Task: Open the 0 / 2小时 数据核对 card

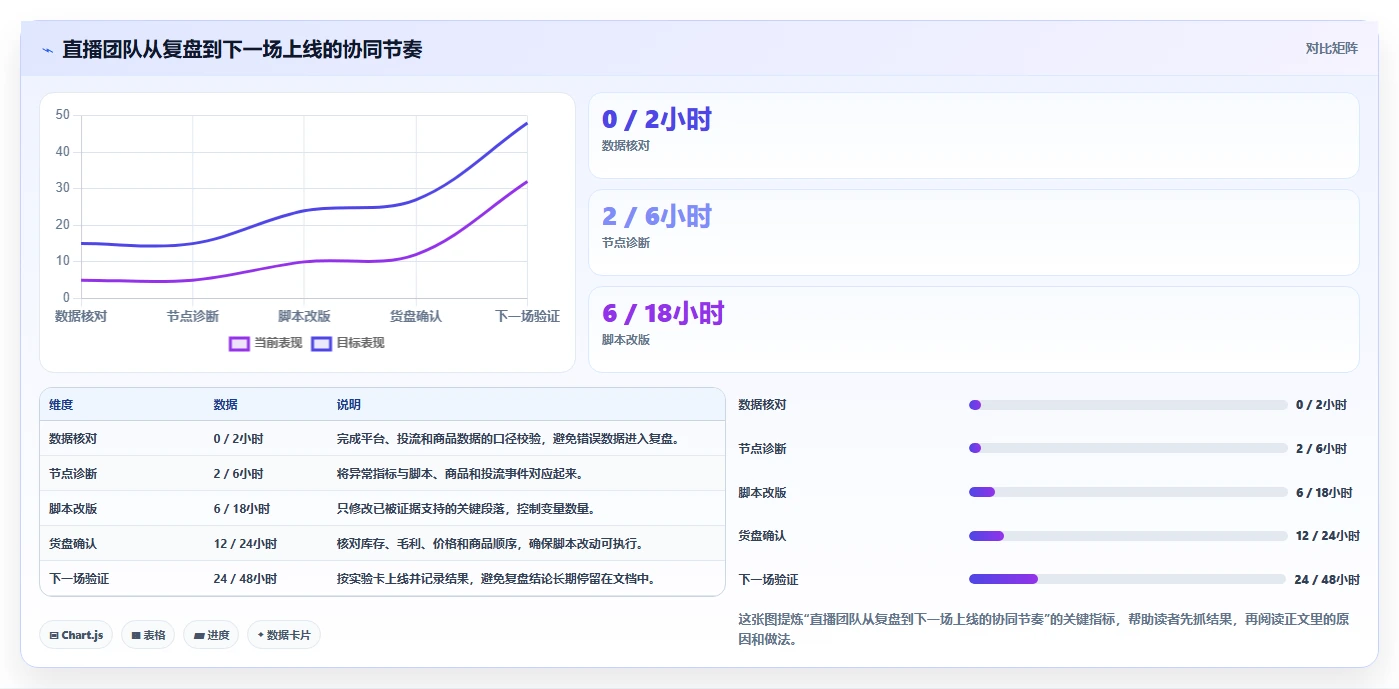Action: pyautogui.click(x=973, y=136)
